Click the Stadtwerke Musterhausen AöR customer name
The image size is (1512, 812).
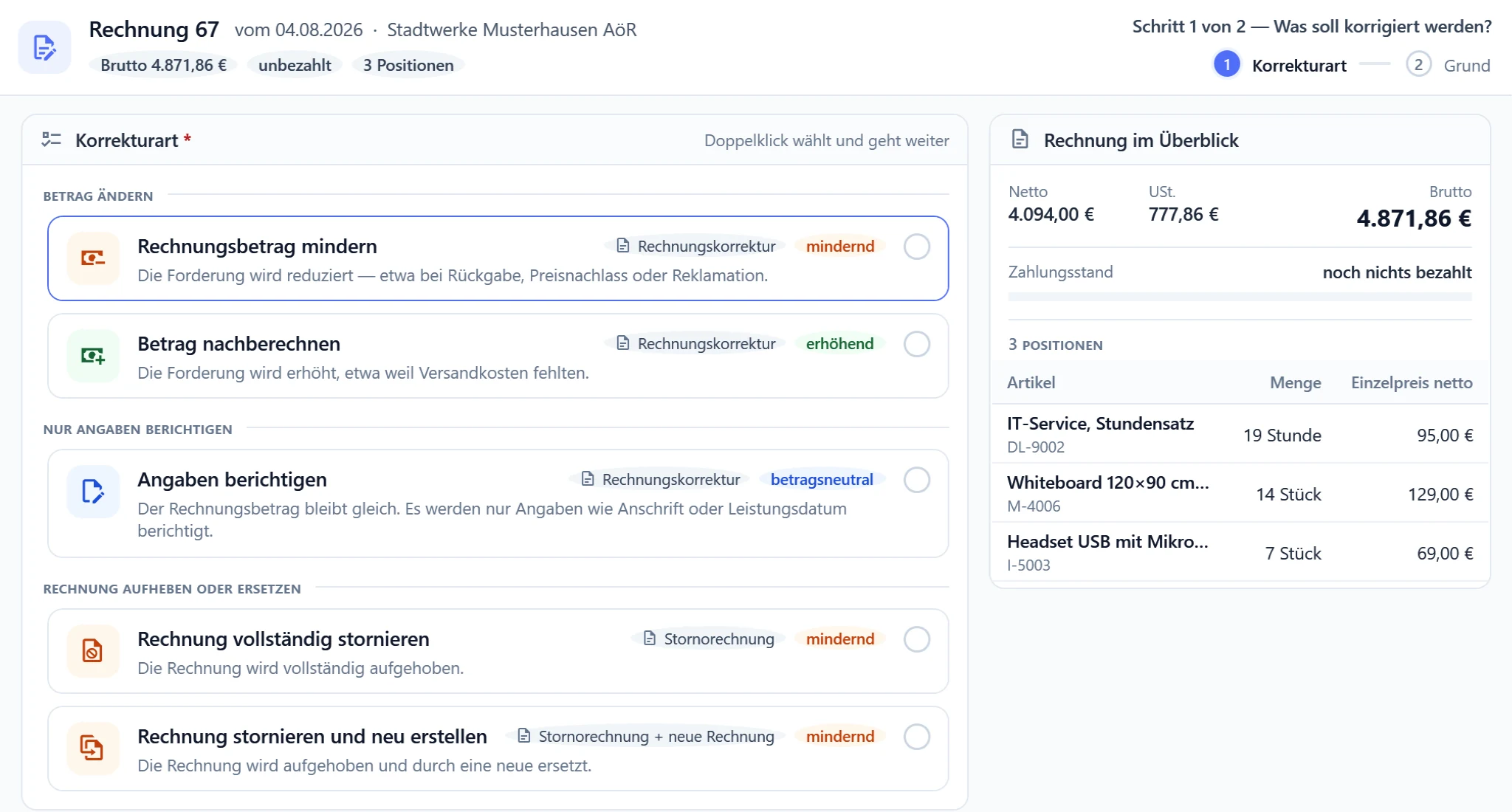tap(512, 30)
